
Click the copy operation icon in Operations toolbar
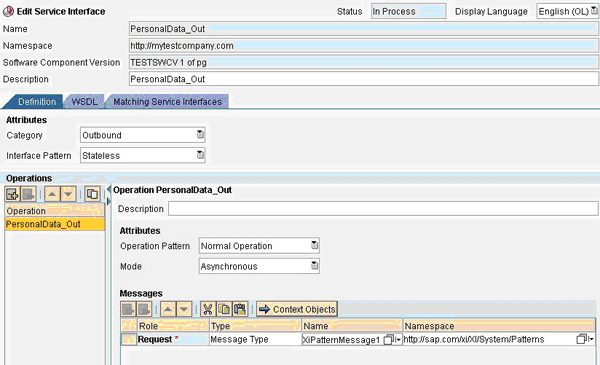pyautogui.click(x=92, y=194)
